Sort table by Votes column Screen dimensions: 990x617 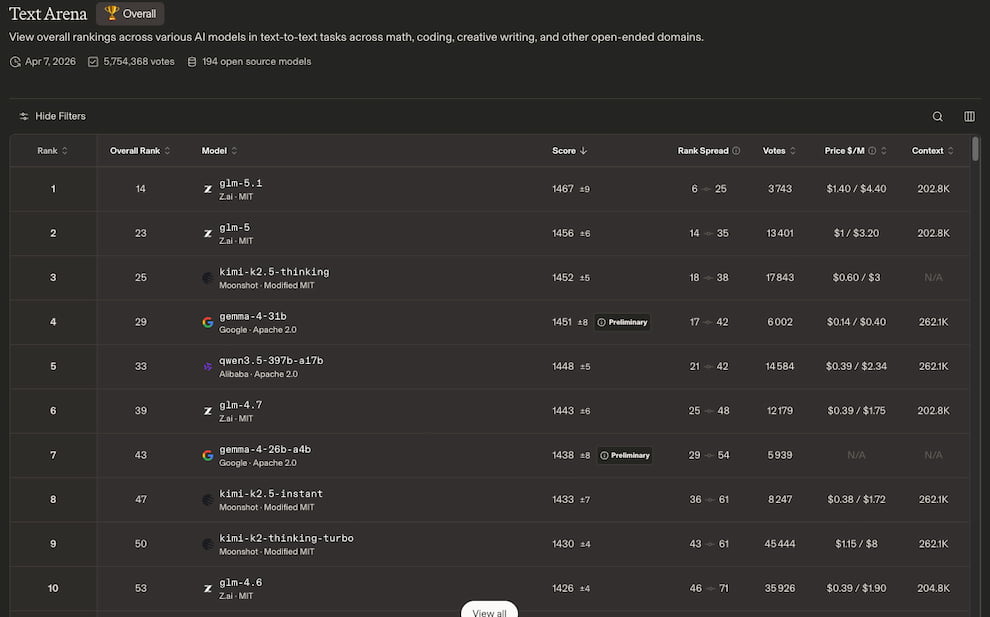tap(779, 151)
